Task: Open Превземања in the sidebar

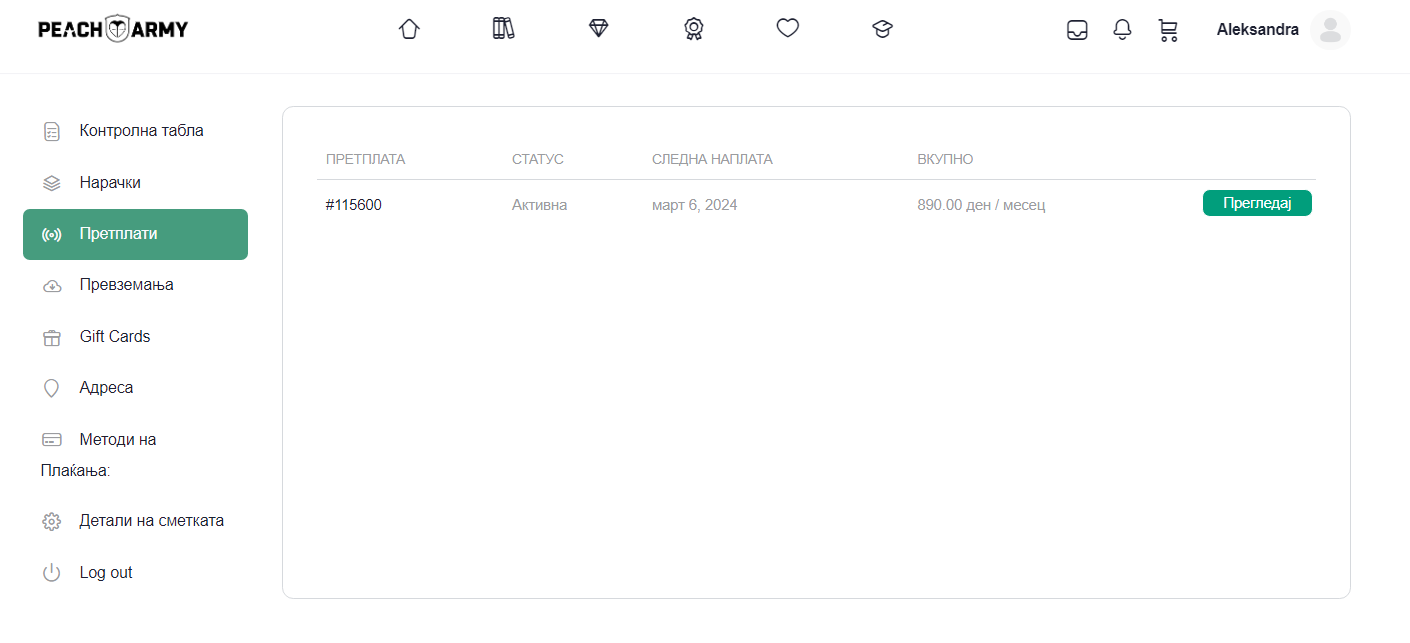Action: (x=126, y=285)
